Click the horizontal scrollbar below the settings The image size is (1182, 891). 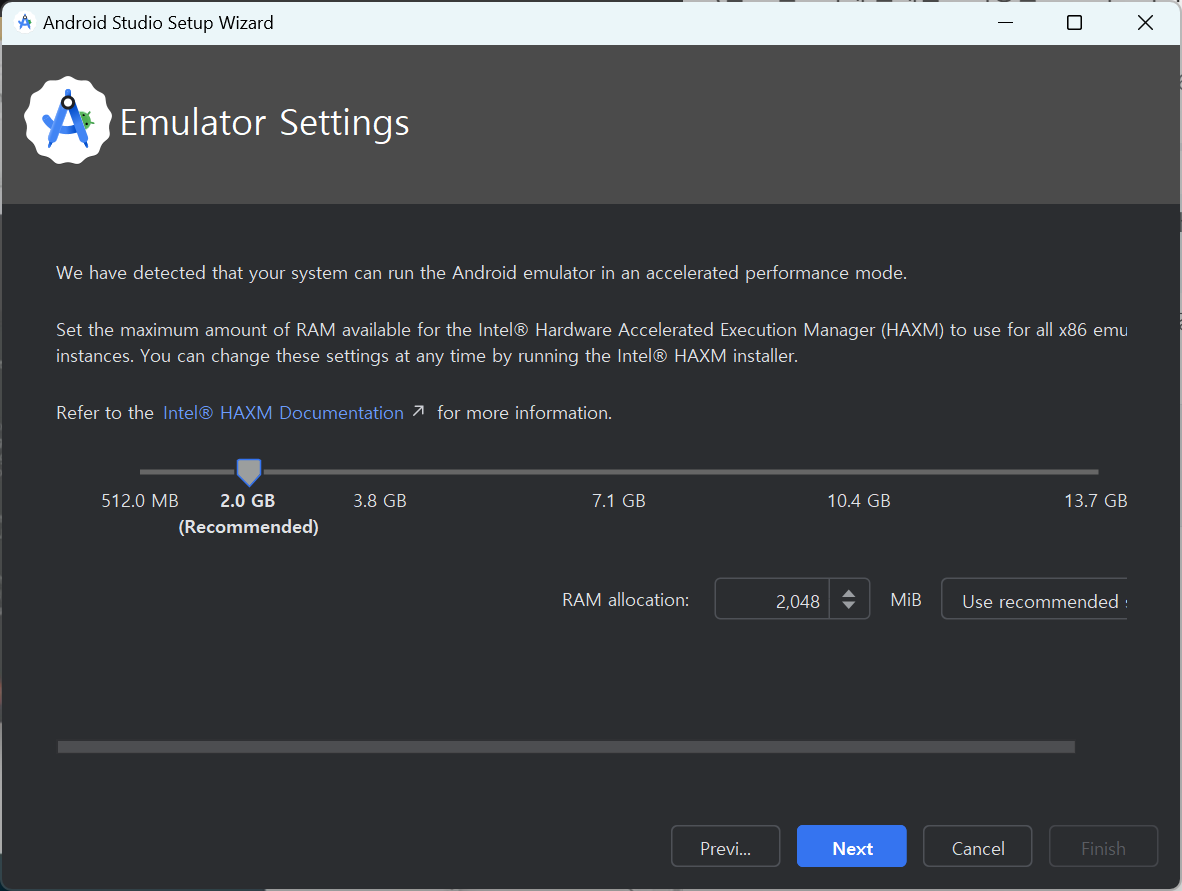566,747
